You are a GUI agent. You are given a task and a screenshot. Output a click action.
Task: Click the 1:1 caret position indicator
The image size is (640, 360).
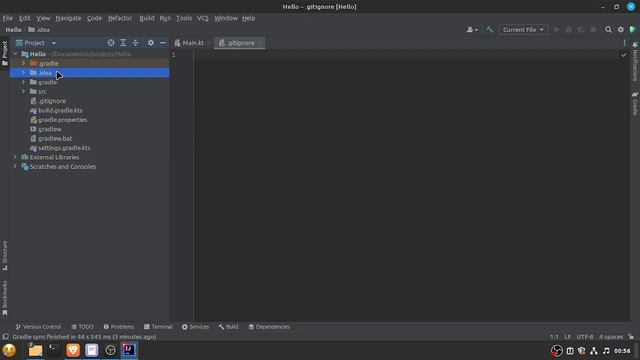pos(554,337)
